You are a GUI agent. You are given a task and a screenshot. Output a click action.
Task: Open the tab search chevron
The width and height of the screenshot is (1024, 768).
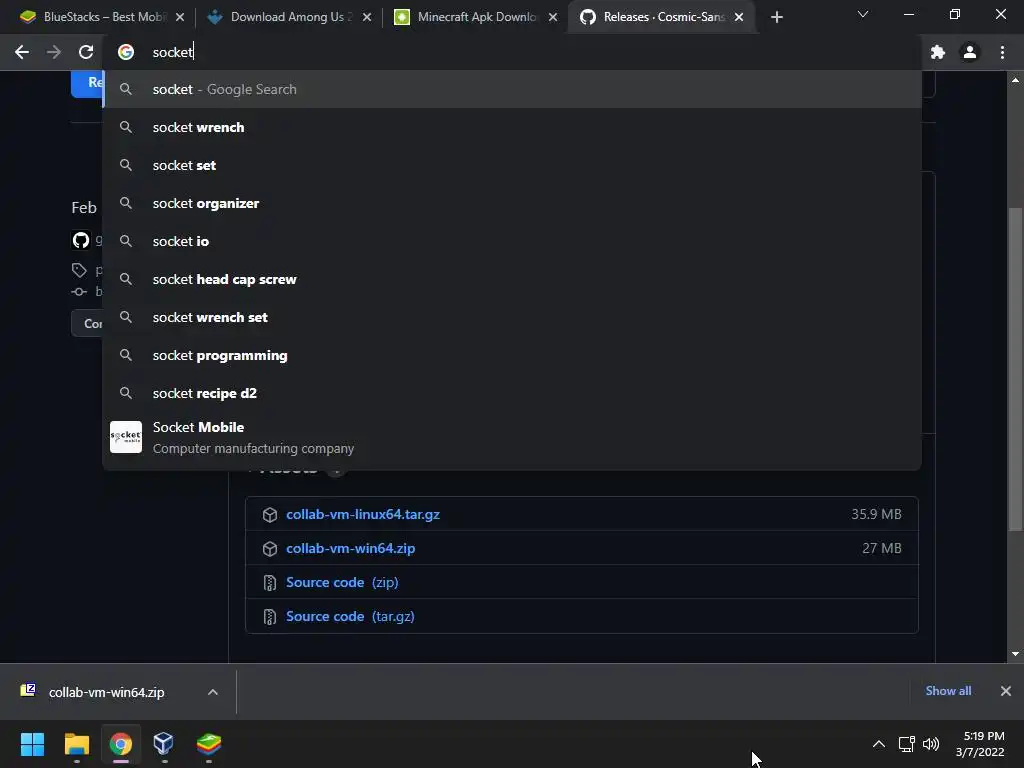point(863,14)
